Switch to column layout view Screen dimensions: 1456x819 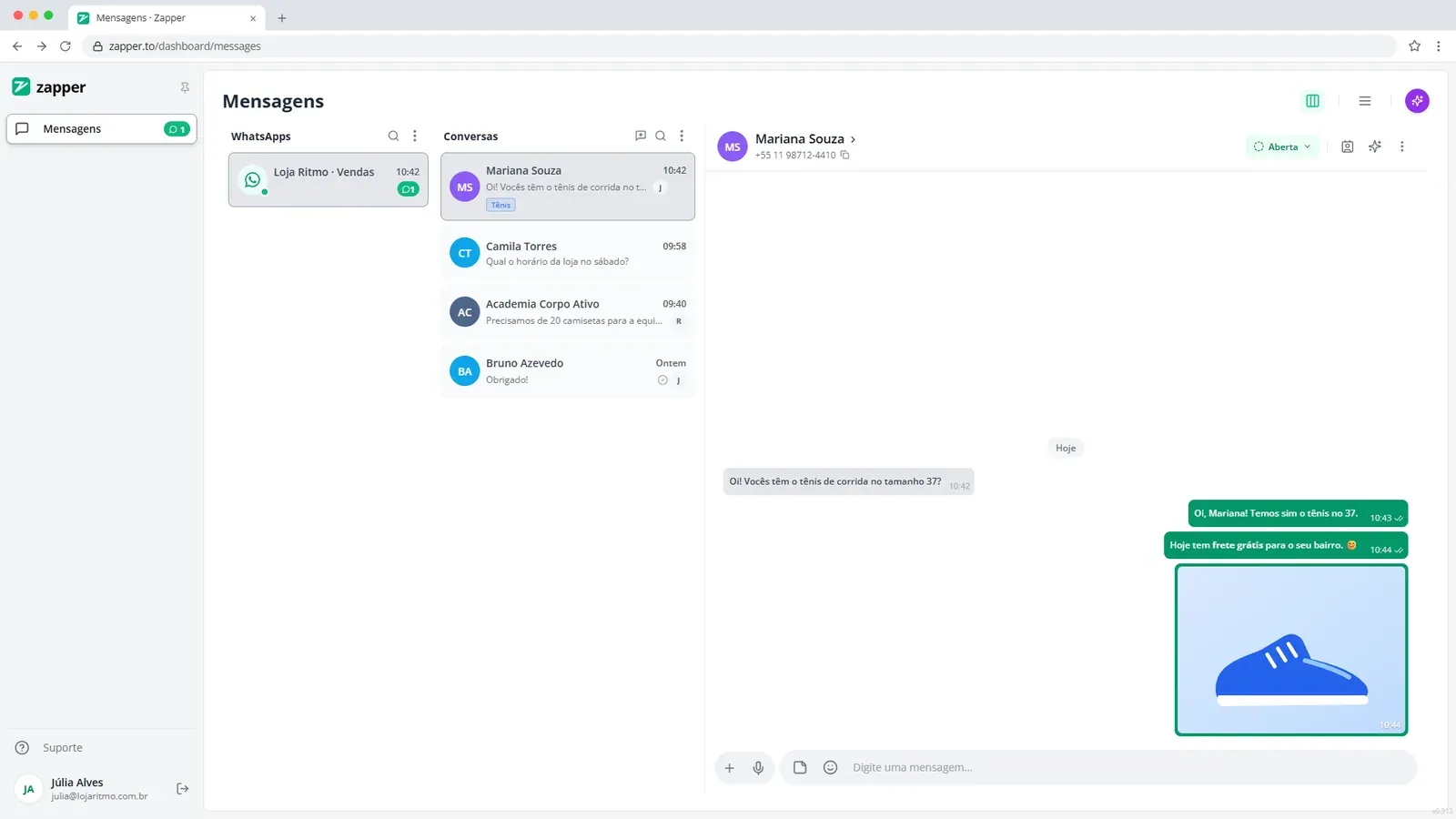tap(1312, 101)
